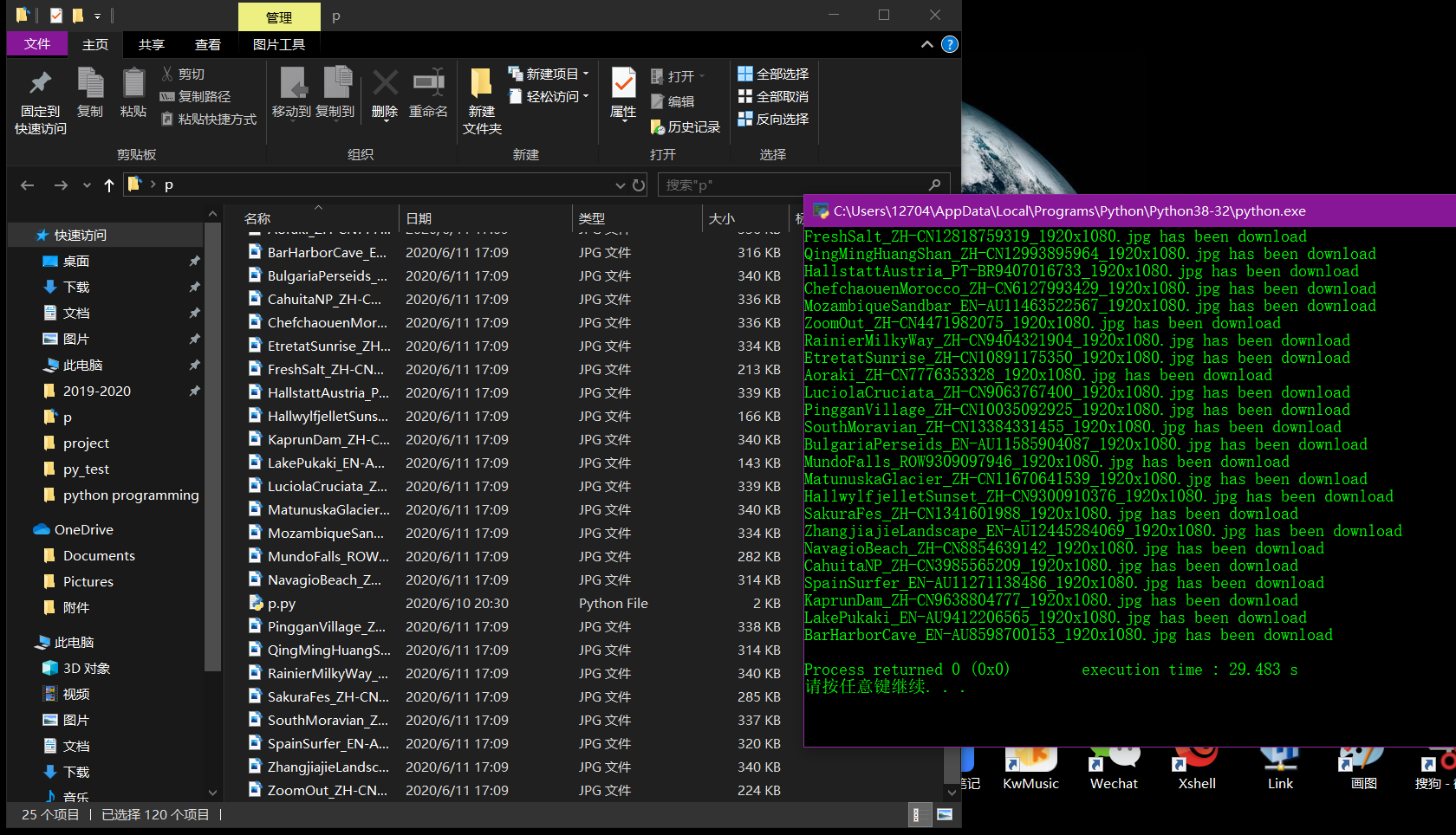Image resolution: width=1456 pixels, height=835 pixels.
Task: Click the search box for folder p
Action: 803,185
